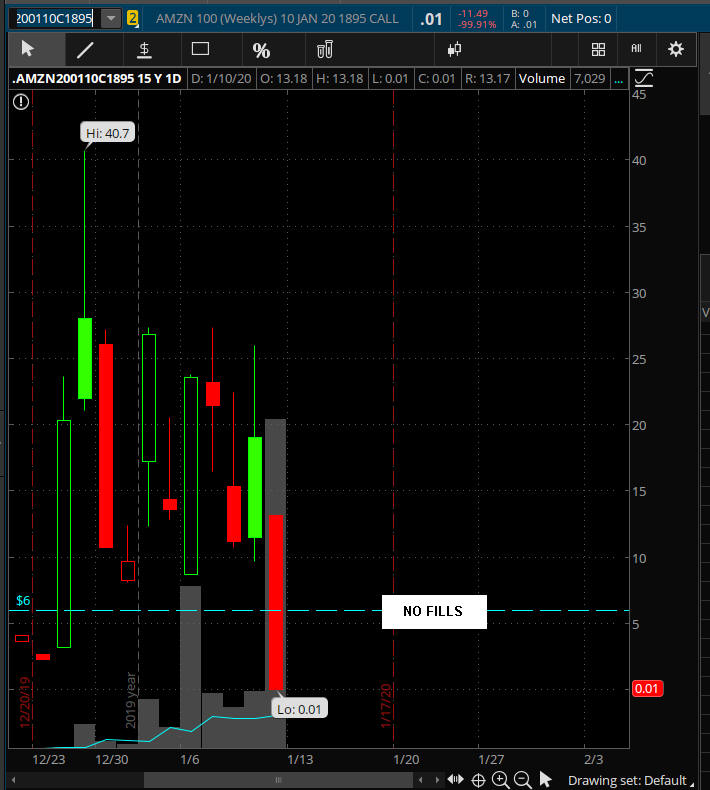Screen dimensions: 710x790
Task: Click the small left arrow near scrollbar end
Action: (421, 780)
